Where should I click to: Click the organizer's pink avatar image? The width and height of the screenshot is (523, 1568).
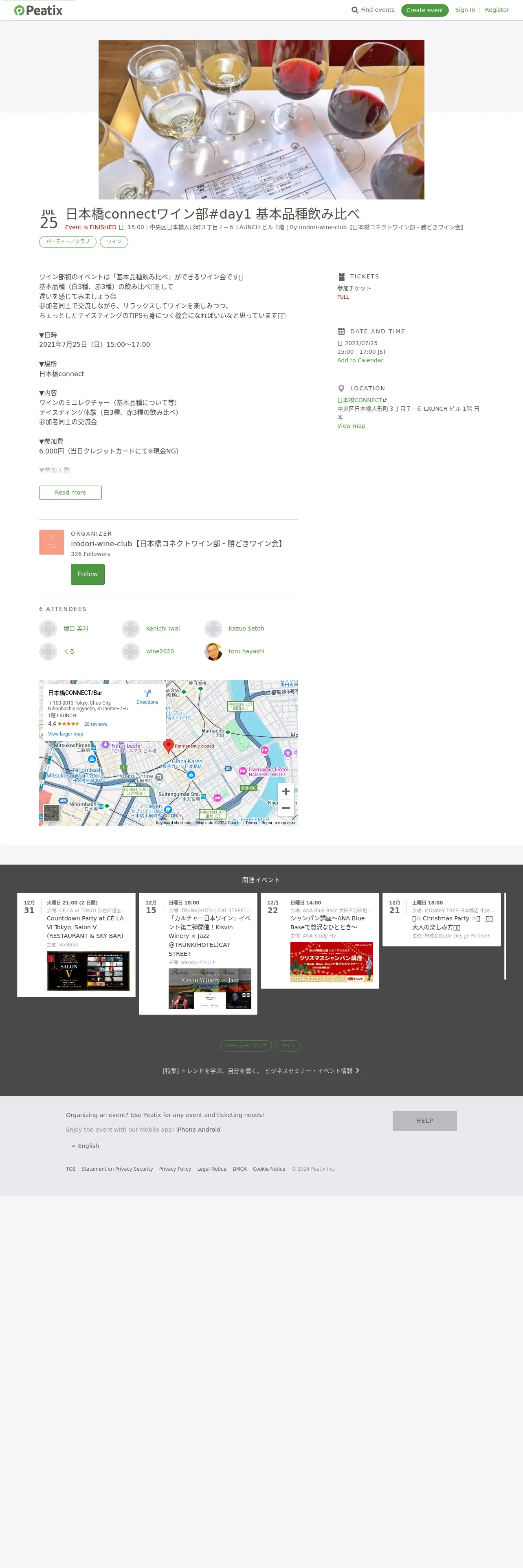52,542
